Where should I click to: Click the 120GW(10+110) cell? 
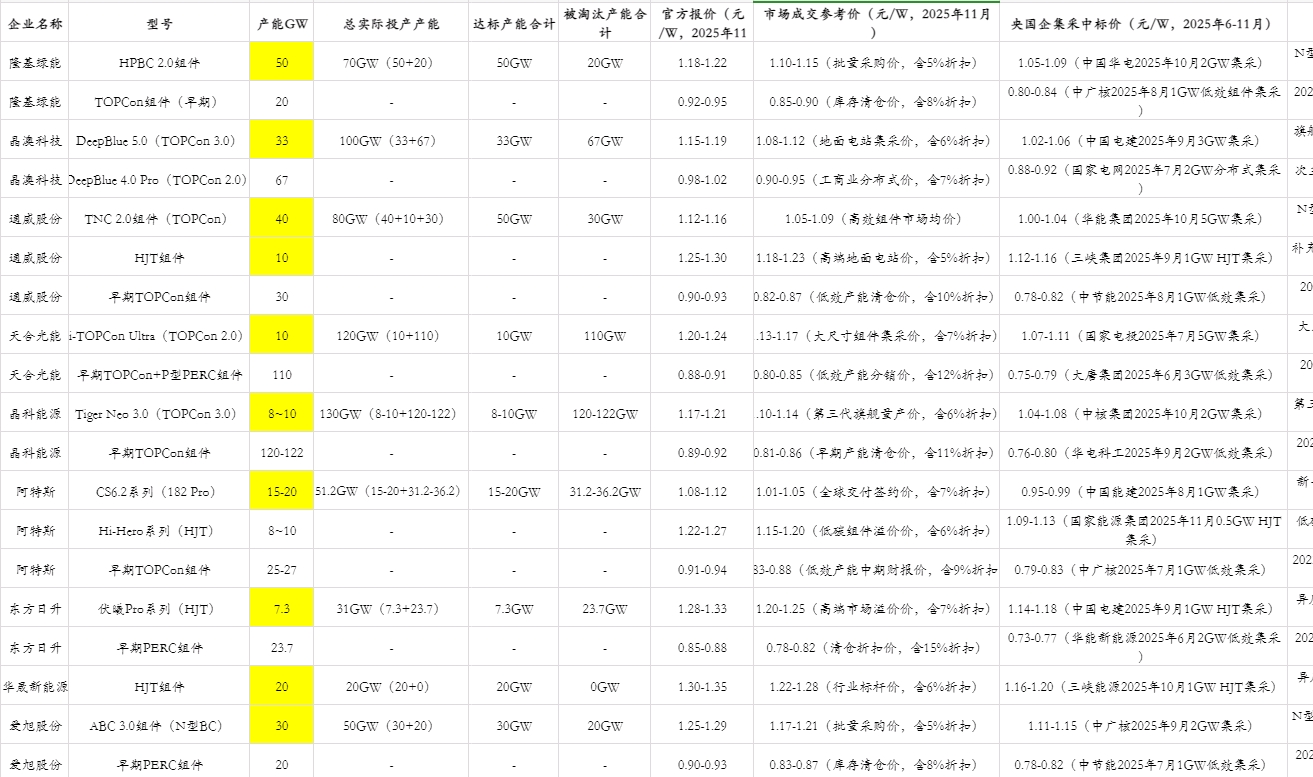tap(391, 335)
